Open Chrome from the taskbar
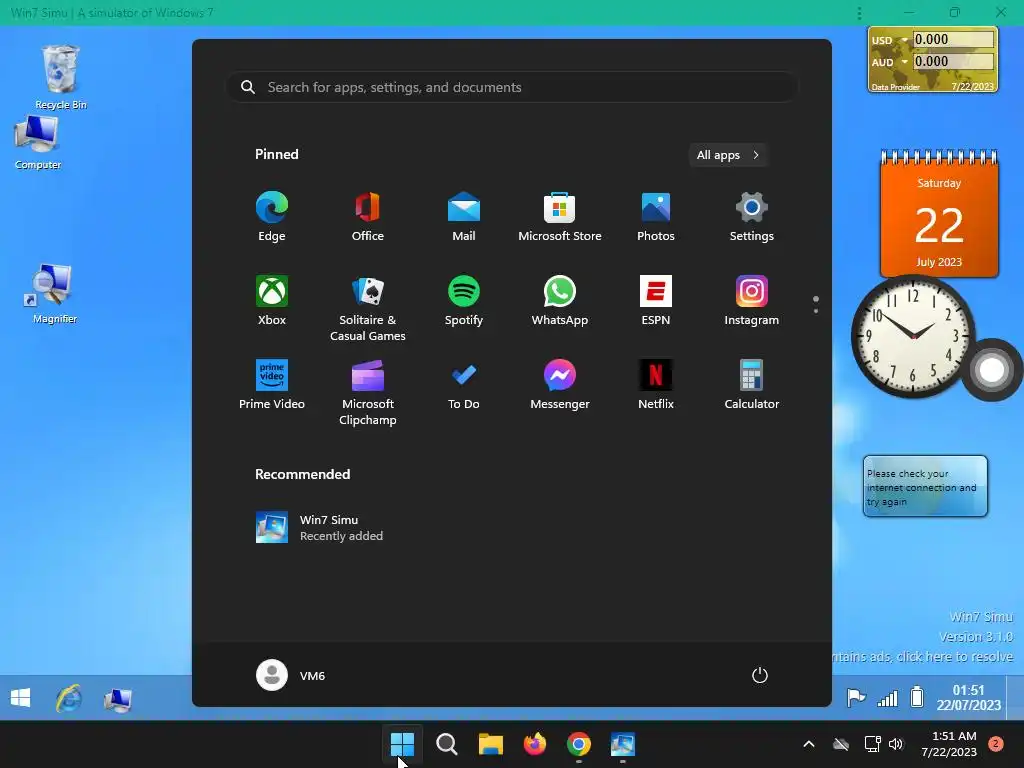The width and height of the screenshot is (1024, 768). 579,744
